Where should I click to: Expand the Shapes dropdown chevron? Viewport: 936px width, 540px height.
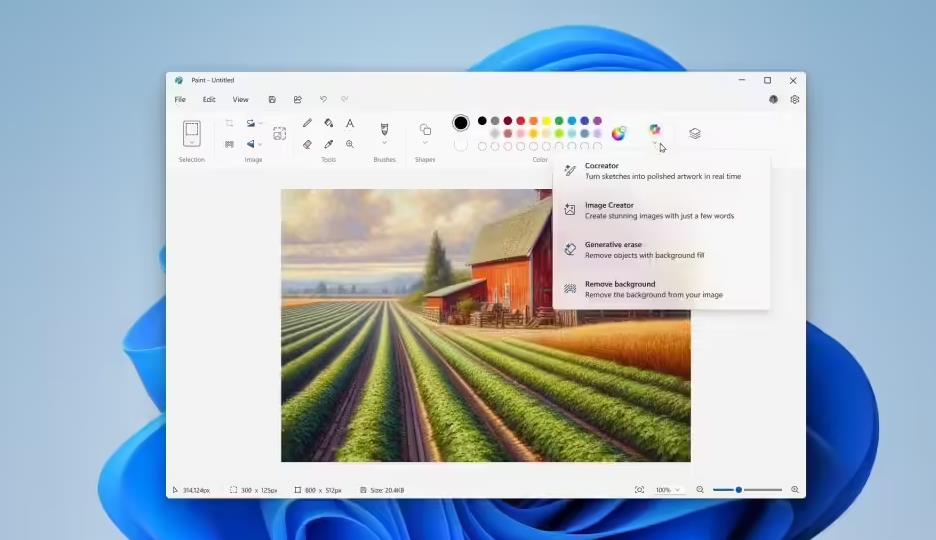425,143
